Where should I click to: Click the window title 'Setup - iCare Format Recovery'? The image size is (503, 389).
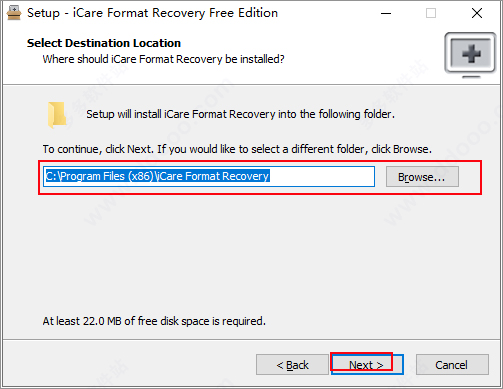coord(152,13)
